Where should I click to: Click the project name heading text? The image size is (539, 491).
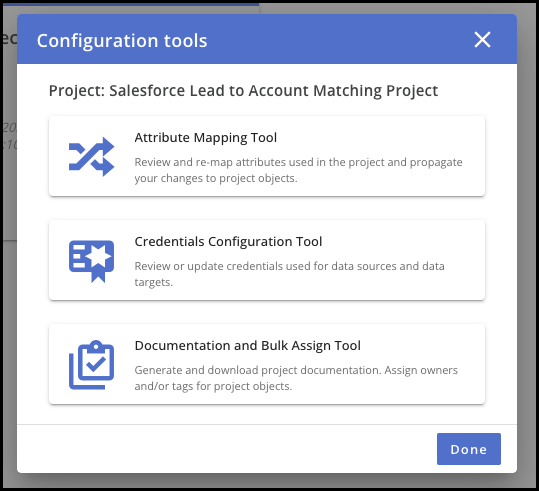pos(243,91)
